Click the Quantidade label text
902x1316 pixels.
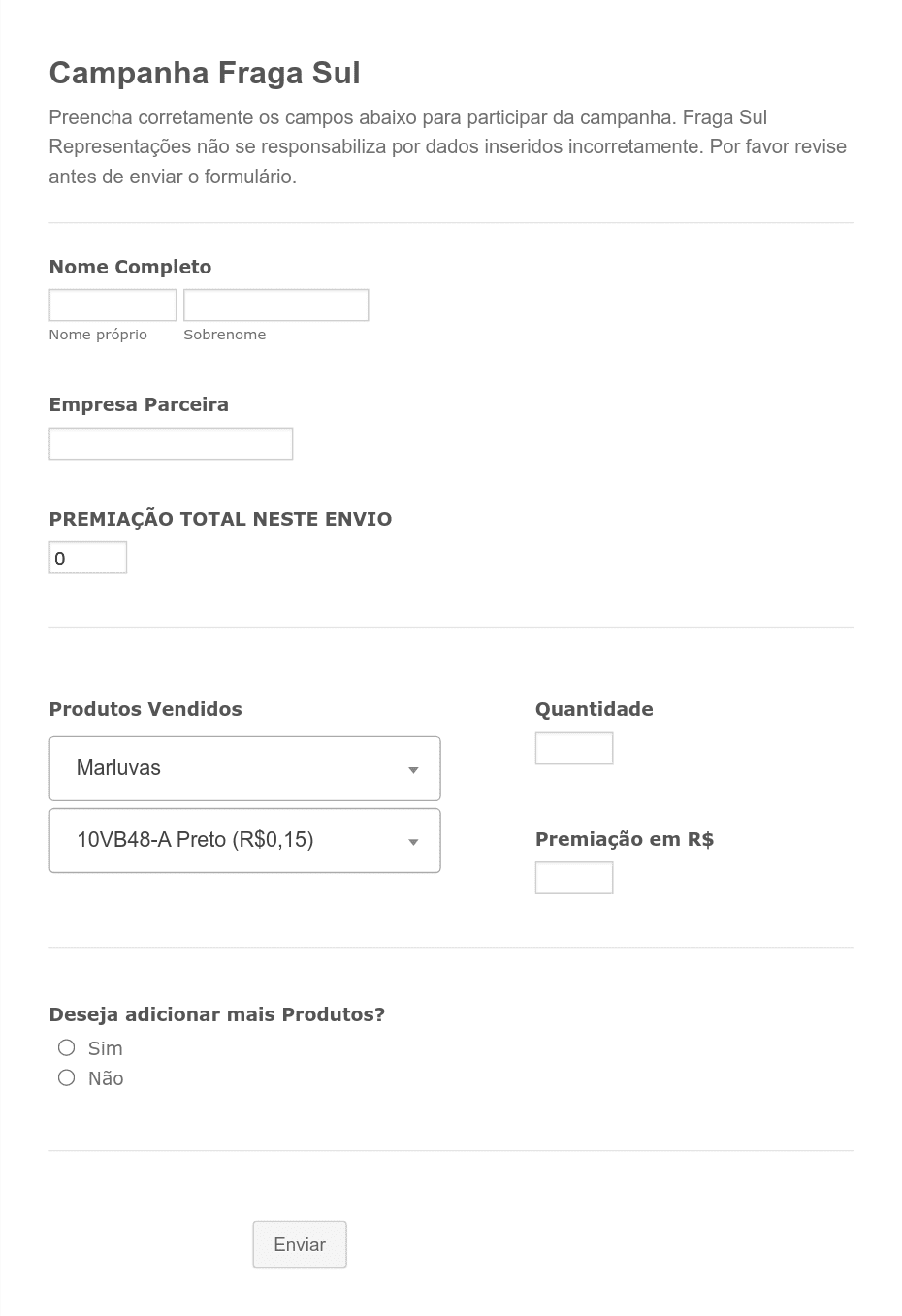(595, 709)
